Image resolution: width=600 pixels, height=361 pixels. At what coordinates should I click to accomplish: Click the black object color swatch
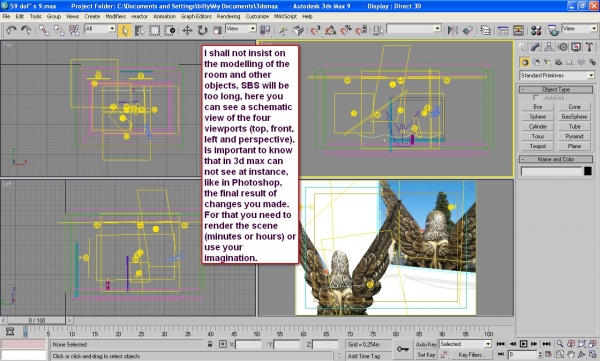[x=588, y=171]
